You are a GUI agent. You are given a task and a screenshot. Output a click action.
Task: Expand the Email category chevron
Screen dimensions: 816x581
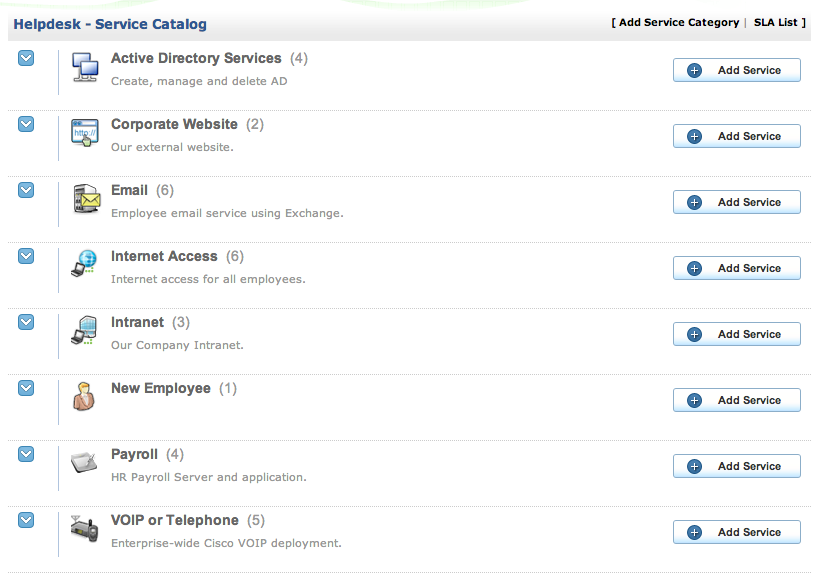point(25,190)
